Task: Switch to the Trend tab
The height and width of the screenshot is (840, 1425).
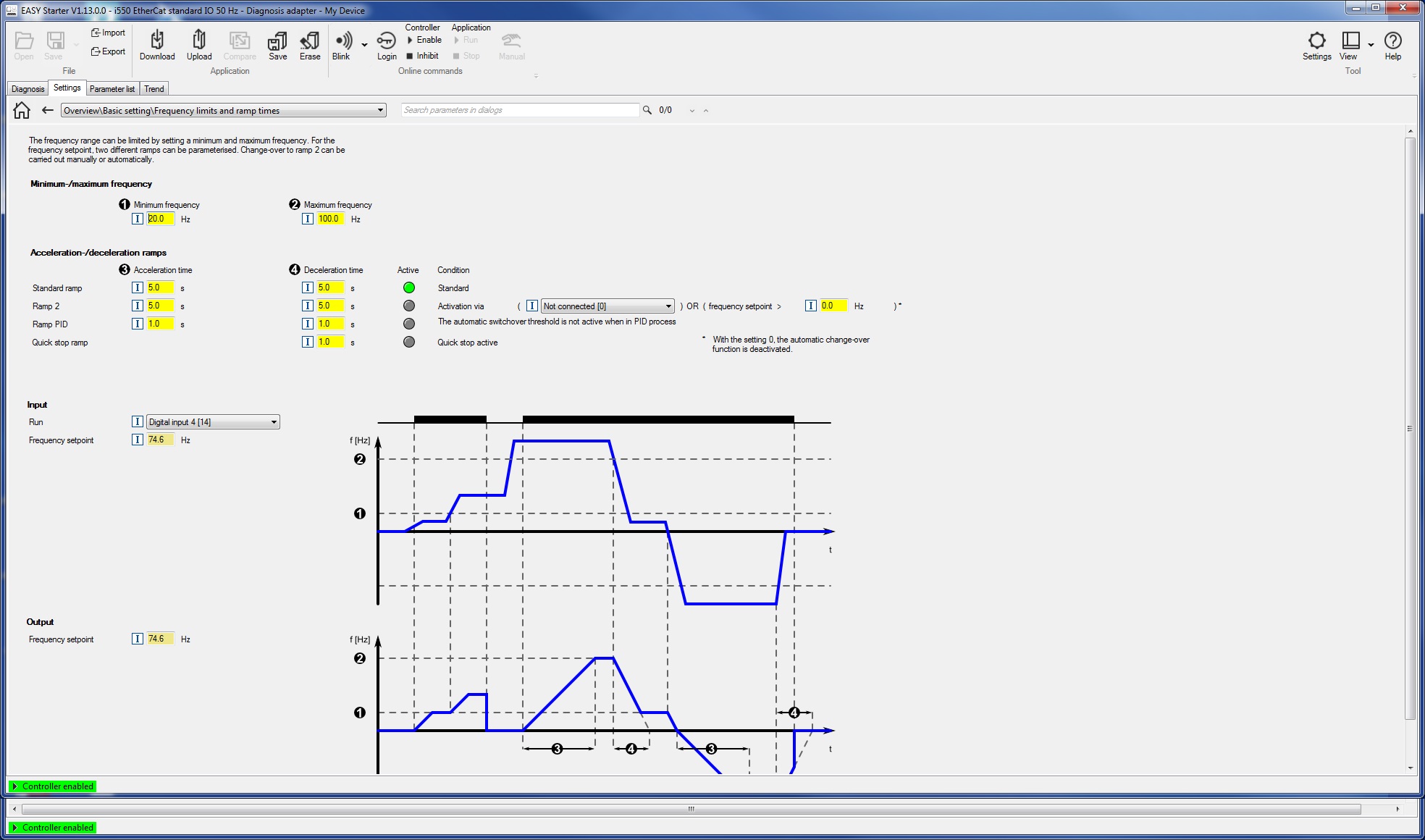Action: click(x=154, y=89)
